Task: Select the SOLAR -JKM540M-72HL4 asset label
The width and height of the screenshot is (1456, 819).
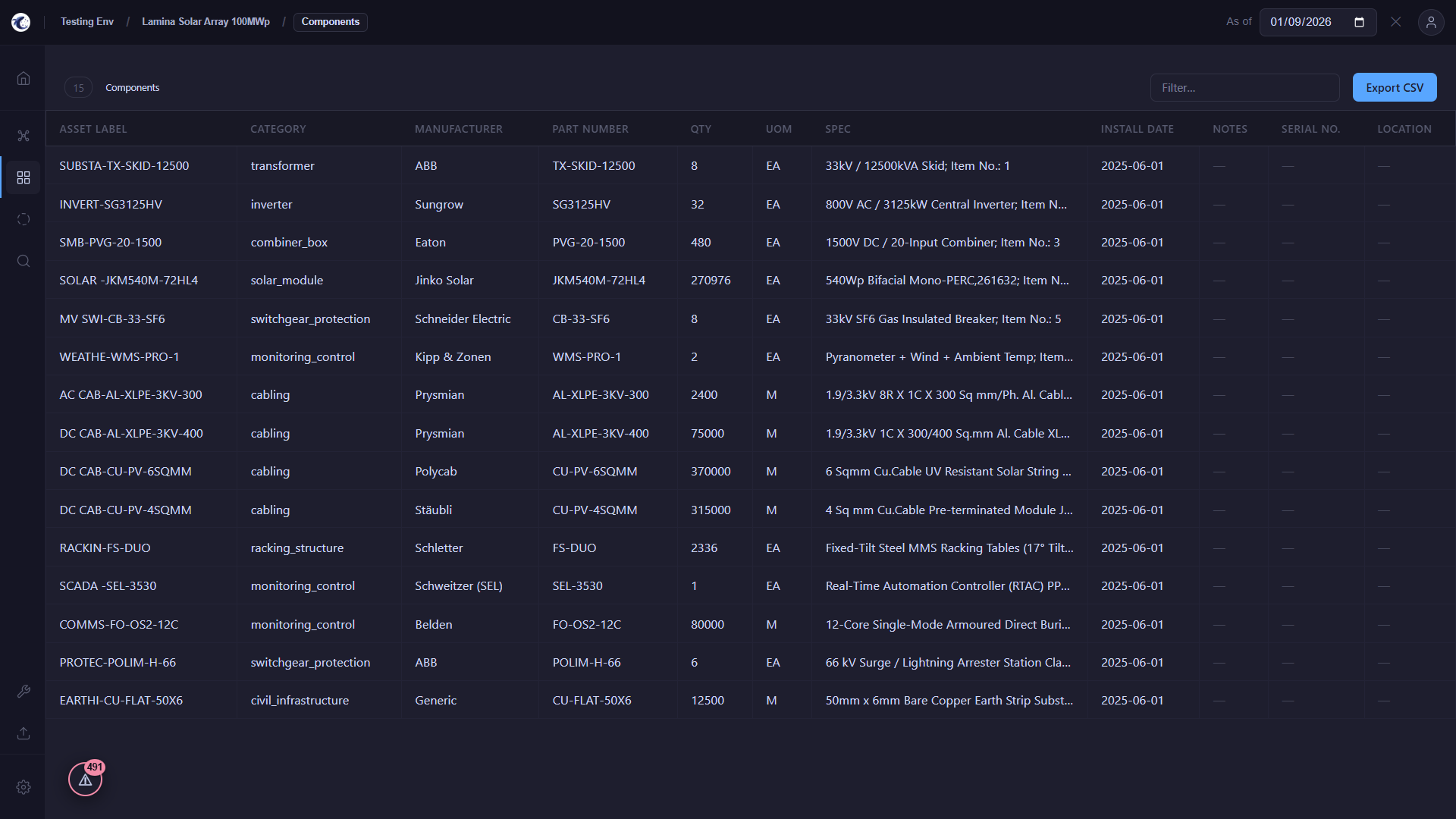Action: (129, 280)
